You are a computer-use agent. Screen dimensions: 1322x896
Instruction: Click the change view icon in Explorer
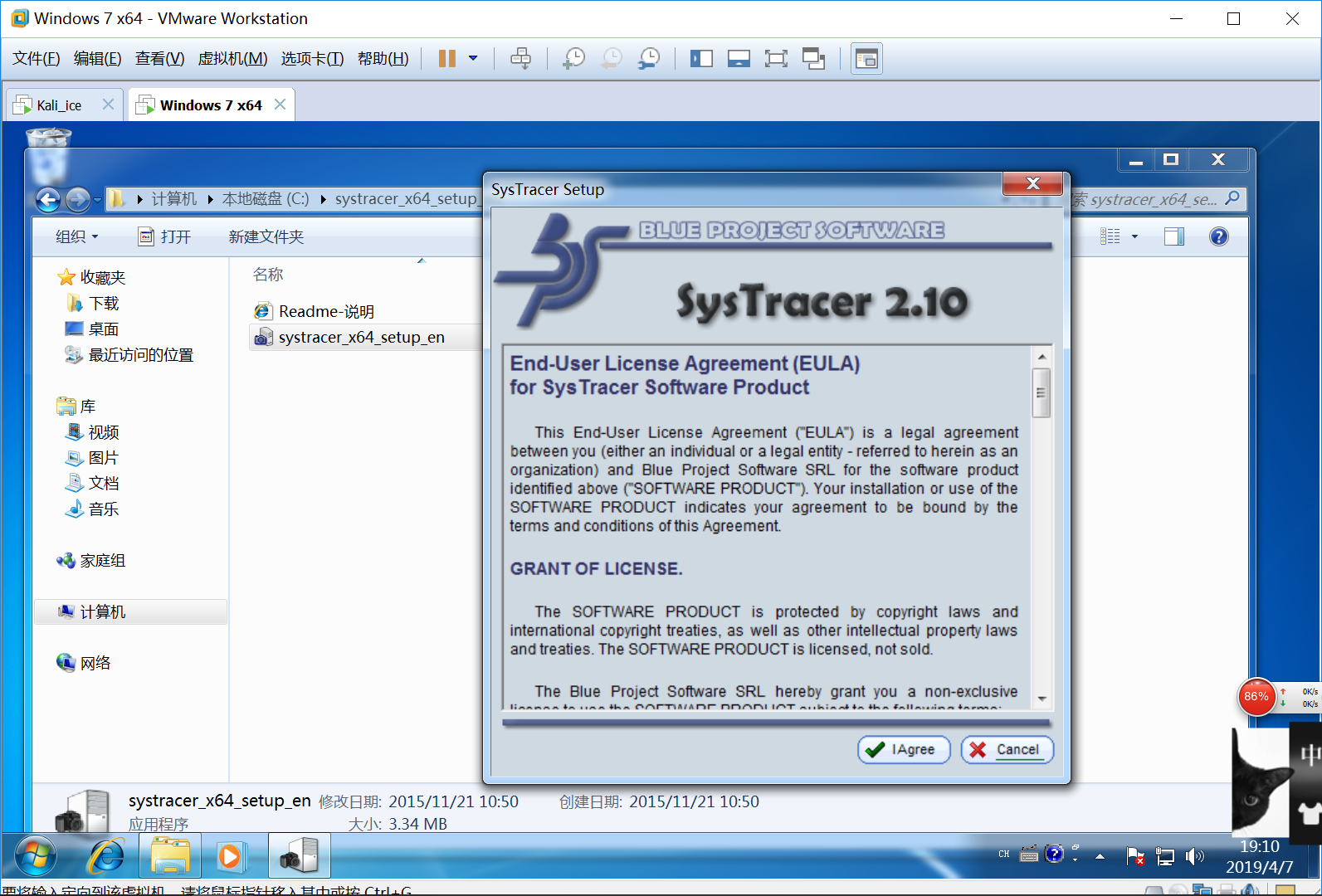pyautogui.click(x=1110, y=237)
